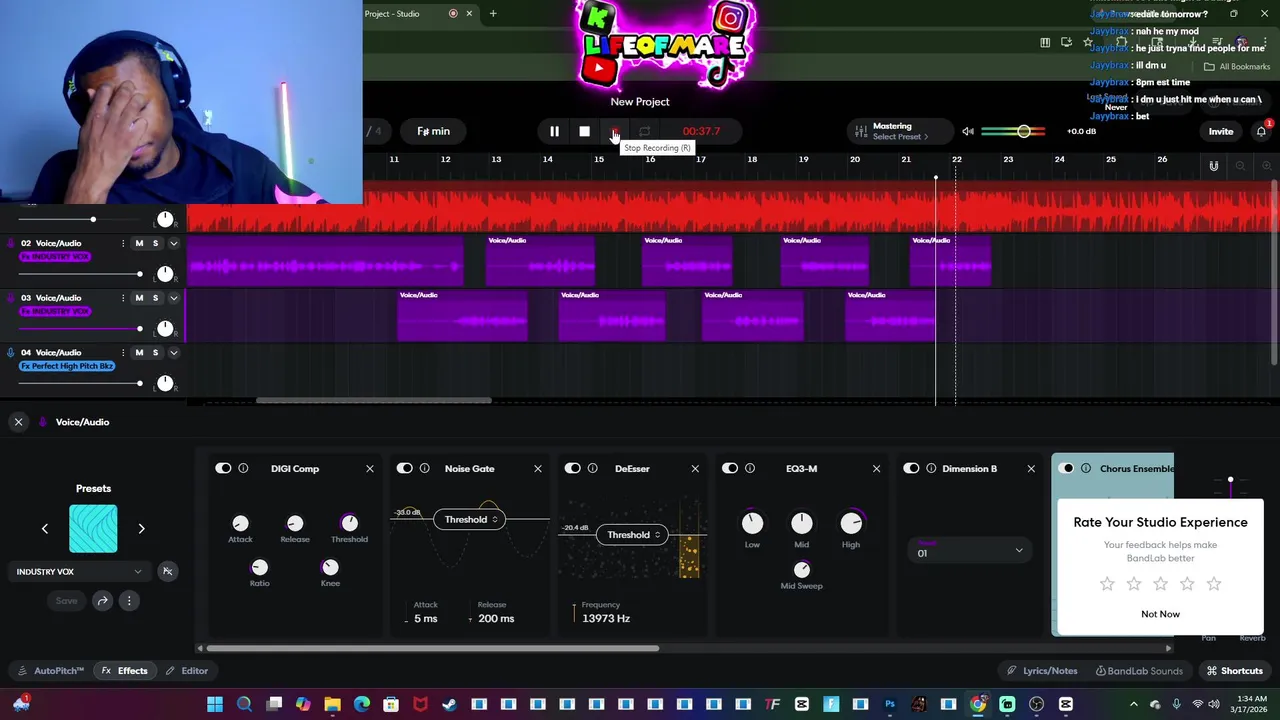The height and width of the screenshot is (720, 1280).
Task: Switch to the AutoPitch tab
Action: [x=51, y=671]
